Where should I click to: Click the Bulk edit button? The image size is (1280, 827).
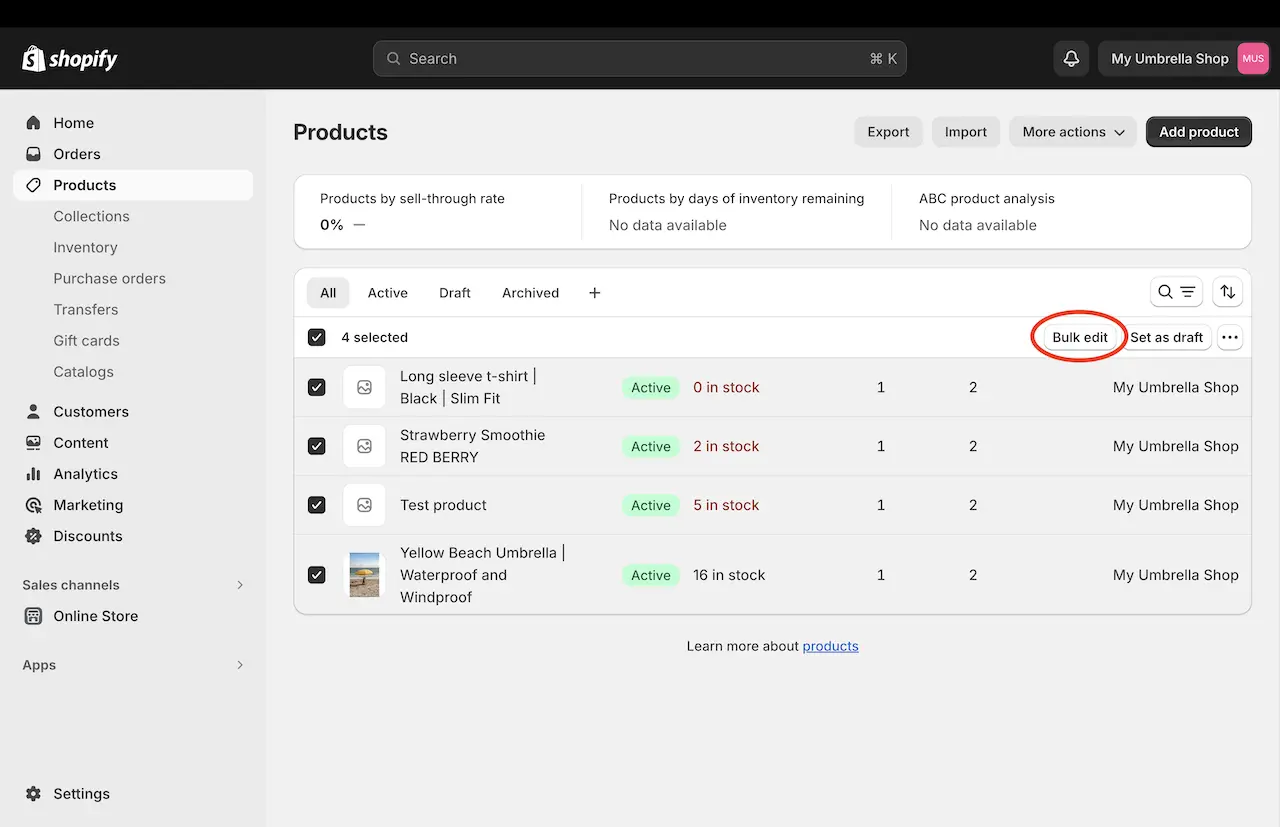(1079, 338)
